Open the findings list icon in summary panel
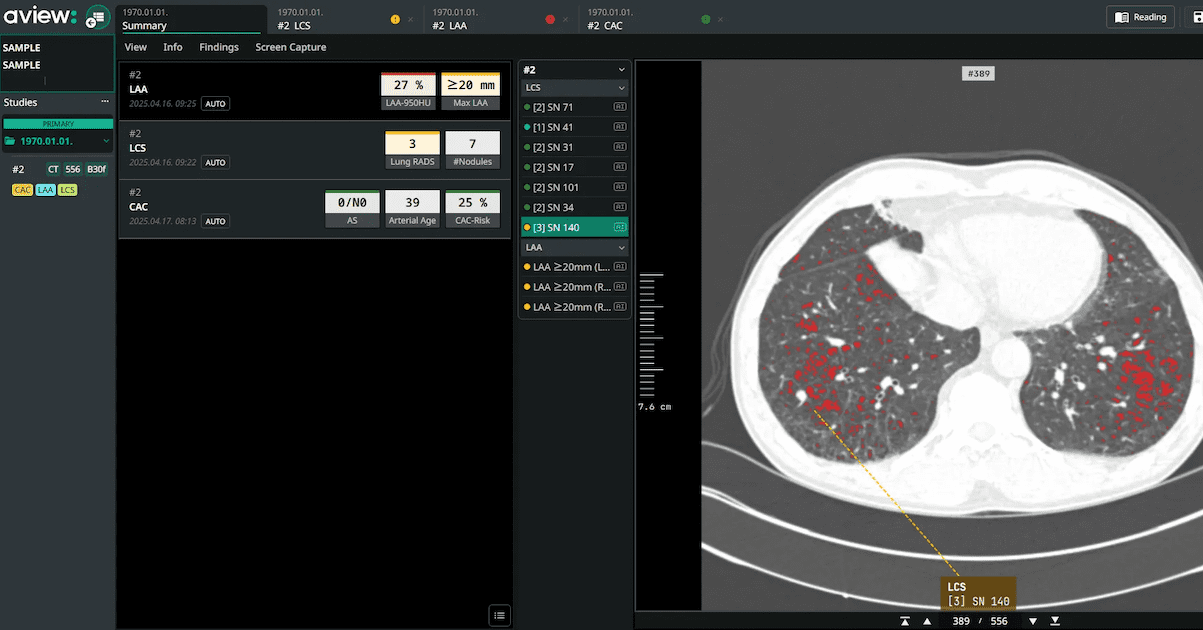 coord(499,614)
